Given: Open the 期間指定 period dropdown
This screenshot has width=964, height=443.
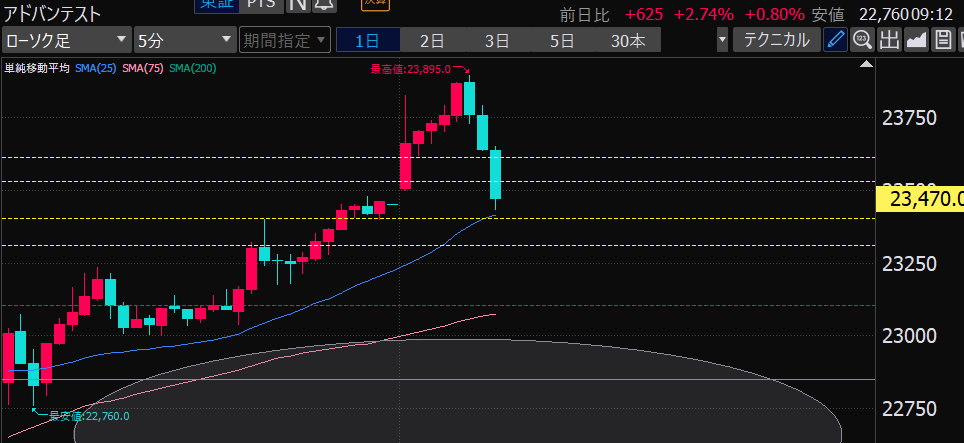Looking at the screenshot, I should 284,41.
